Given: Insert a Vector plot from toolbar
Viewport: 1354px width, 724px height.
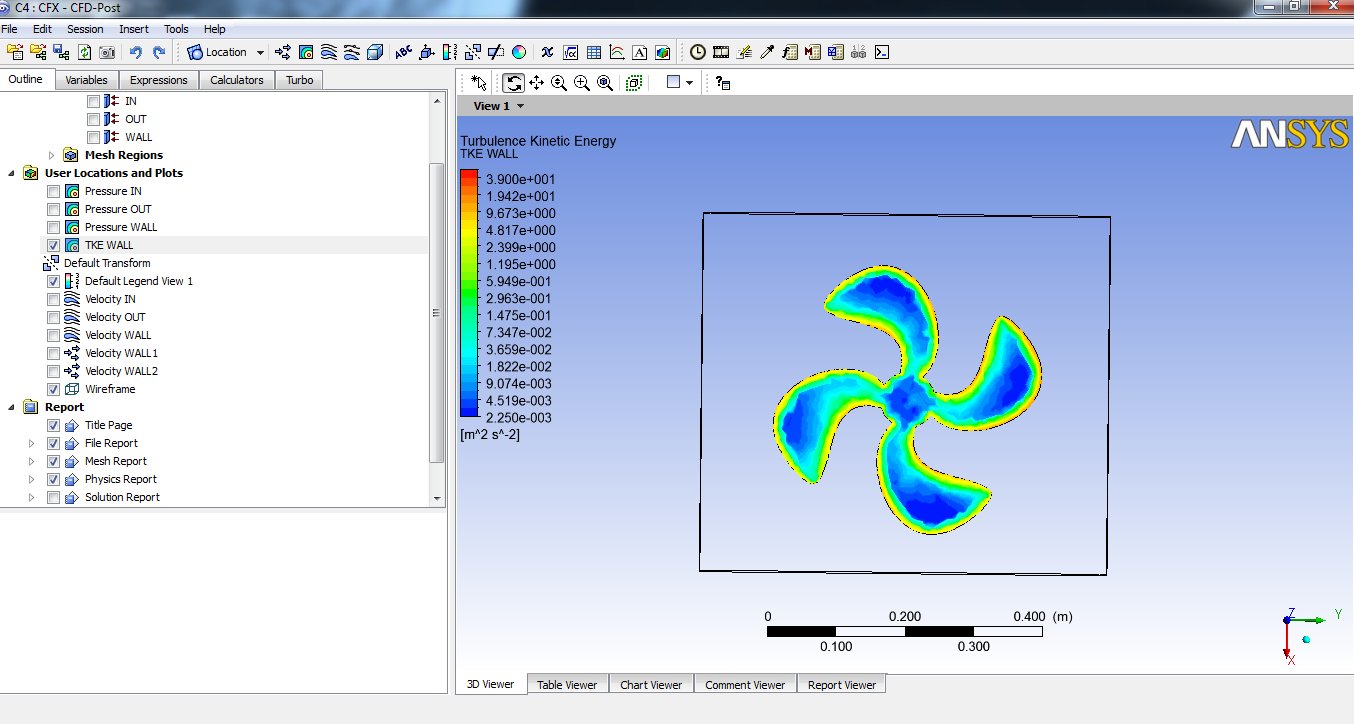Looking at the screenshot, I should (x=283, y=52).
